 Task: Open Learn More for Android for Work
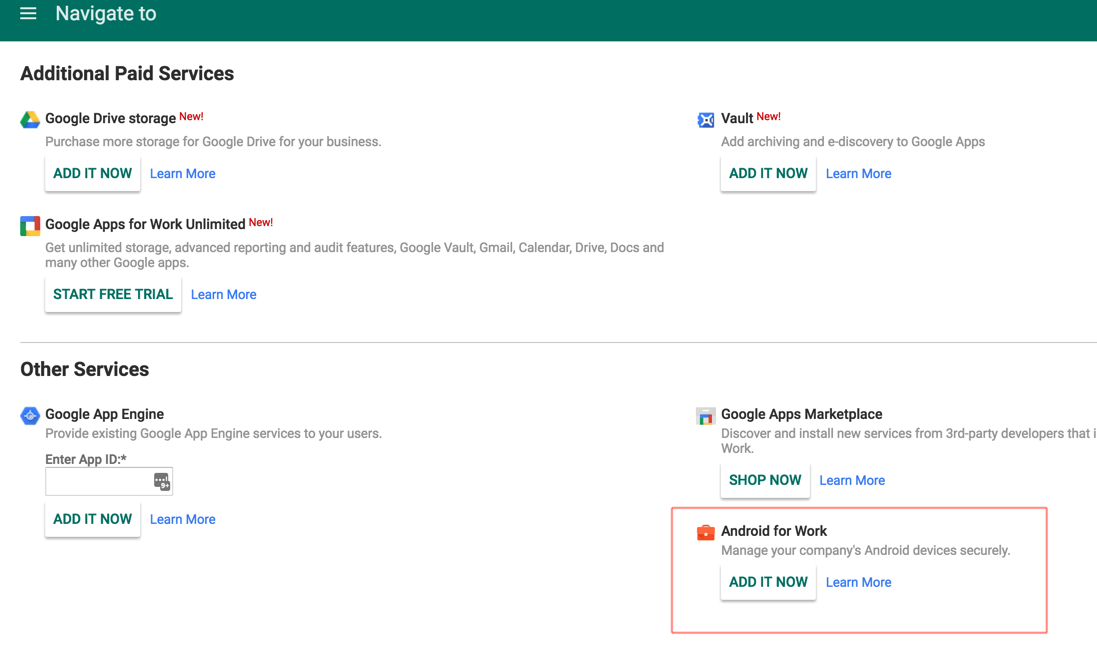[859, 583]
